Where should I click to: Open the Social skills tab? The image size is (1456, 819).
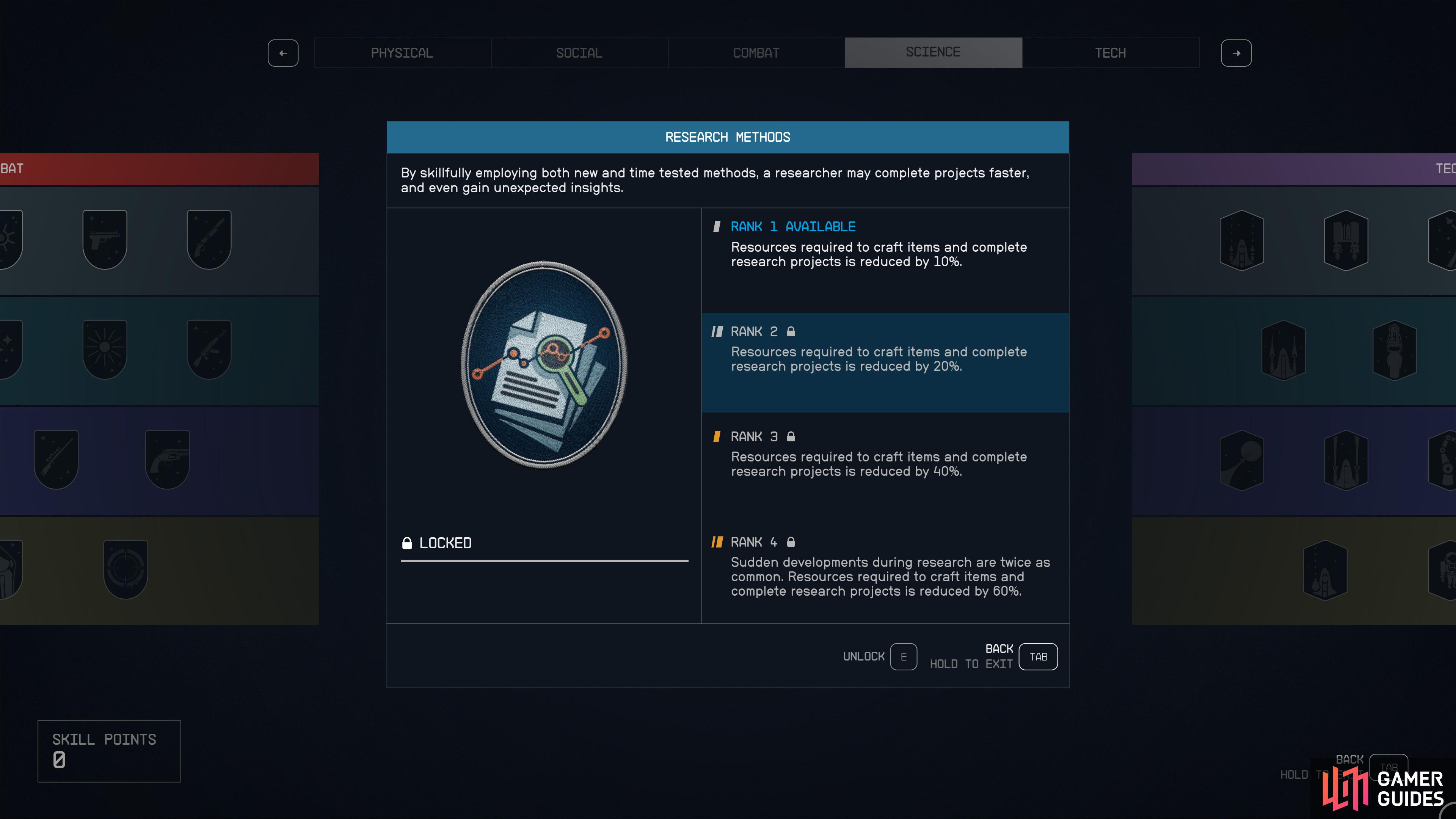(579, 53)
